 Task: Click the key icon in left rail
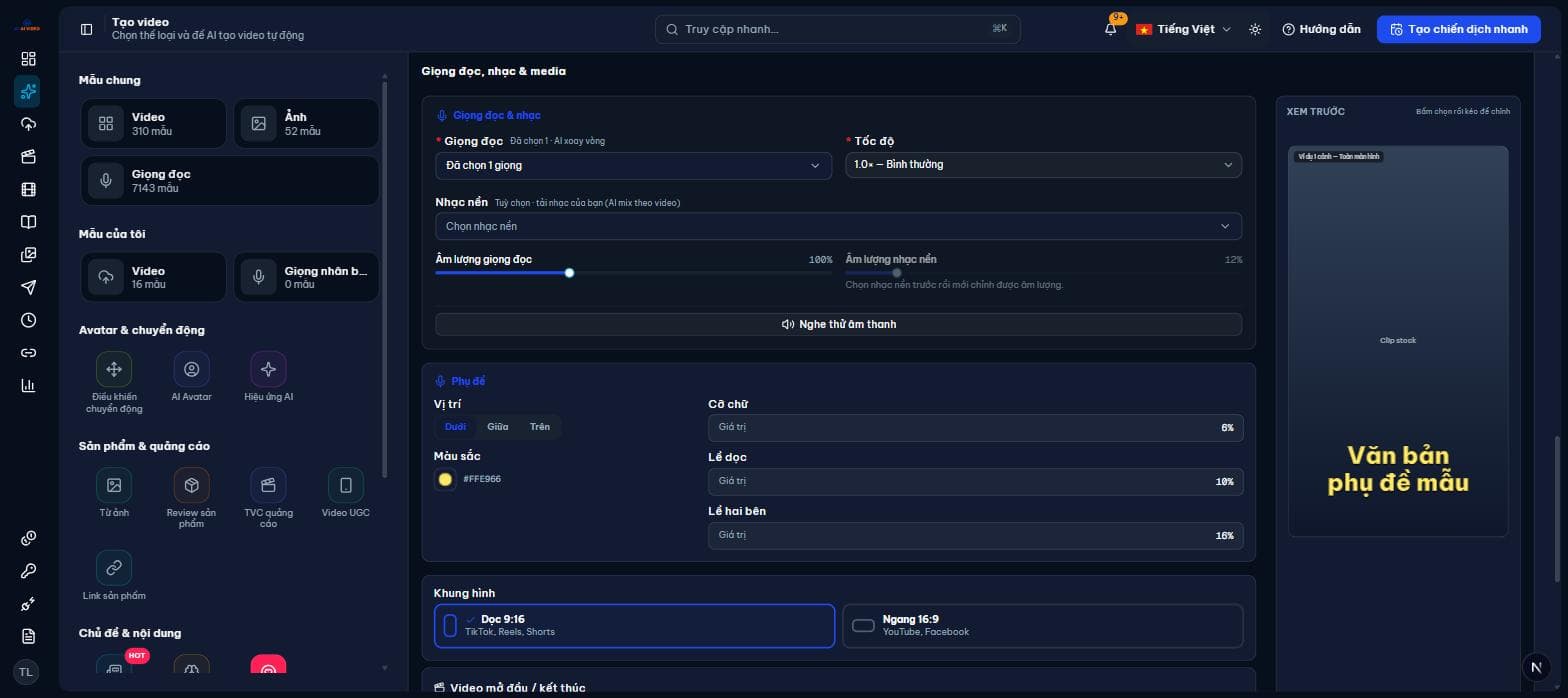tap(28, 571)
